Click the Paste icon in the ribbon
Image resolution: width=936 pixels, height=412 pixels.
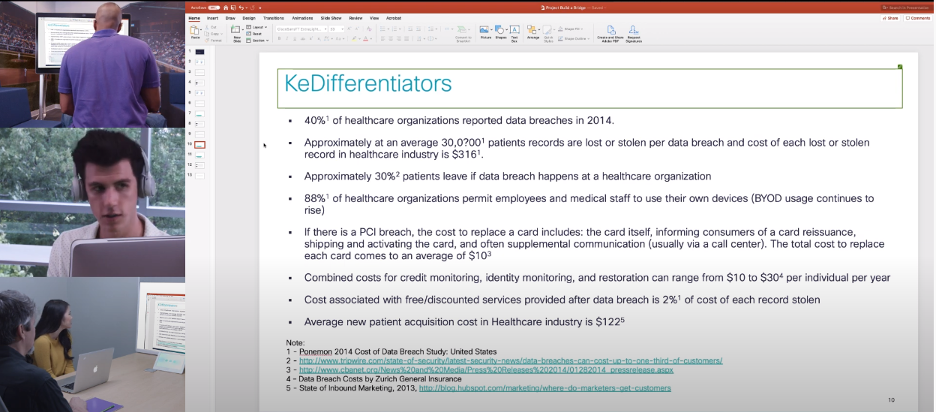point(195,33)
